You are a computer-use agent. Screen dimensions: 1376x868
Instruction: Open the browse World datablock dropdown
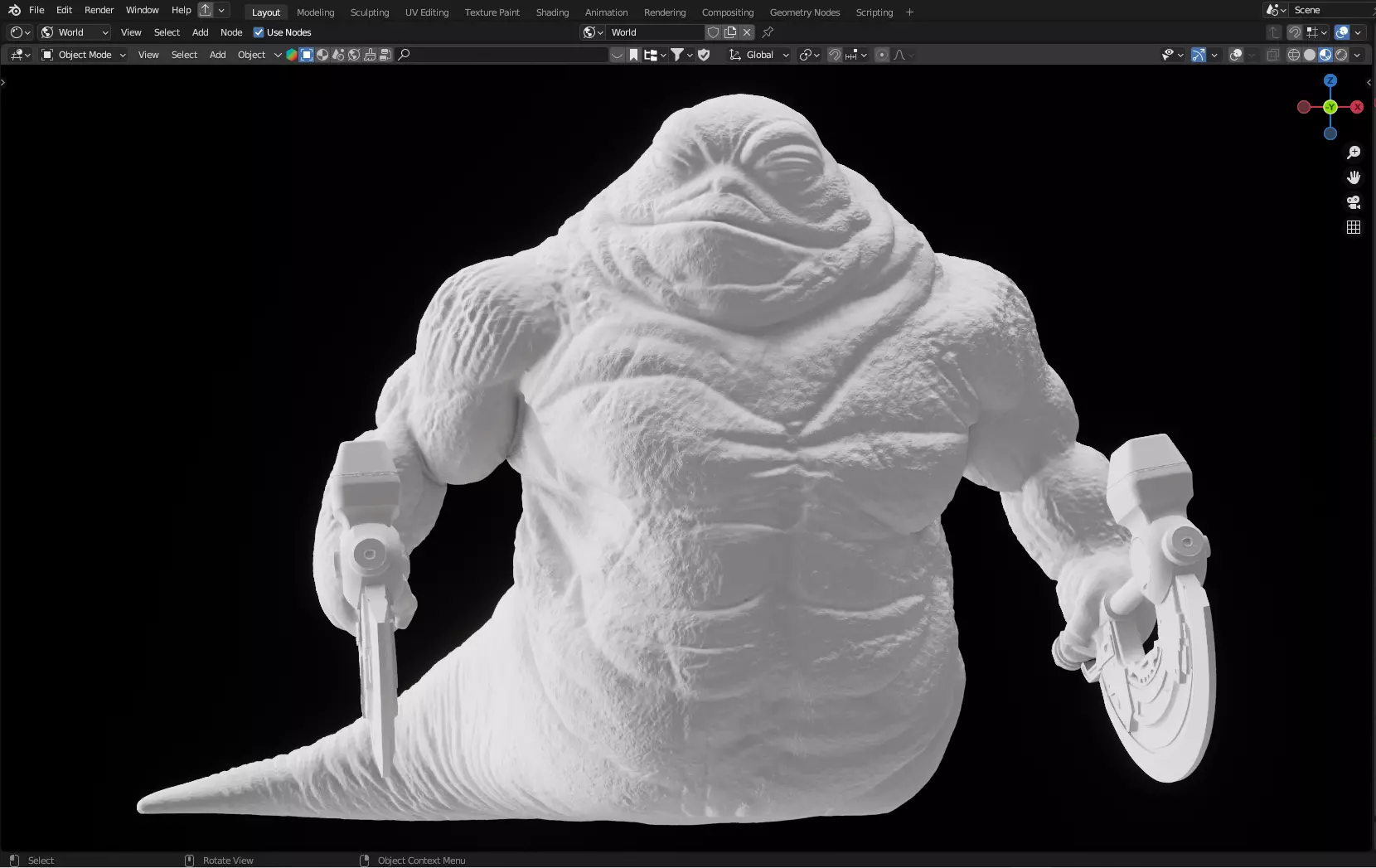pos(593,32)
